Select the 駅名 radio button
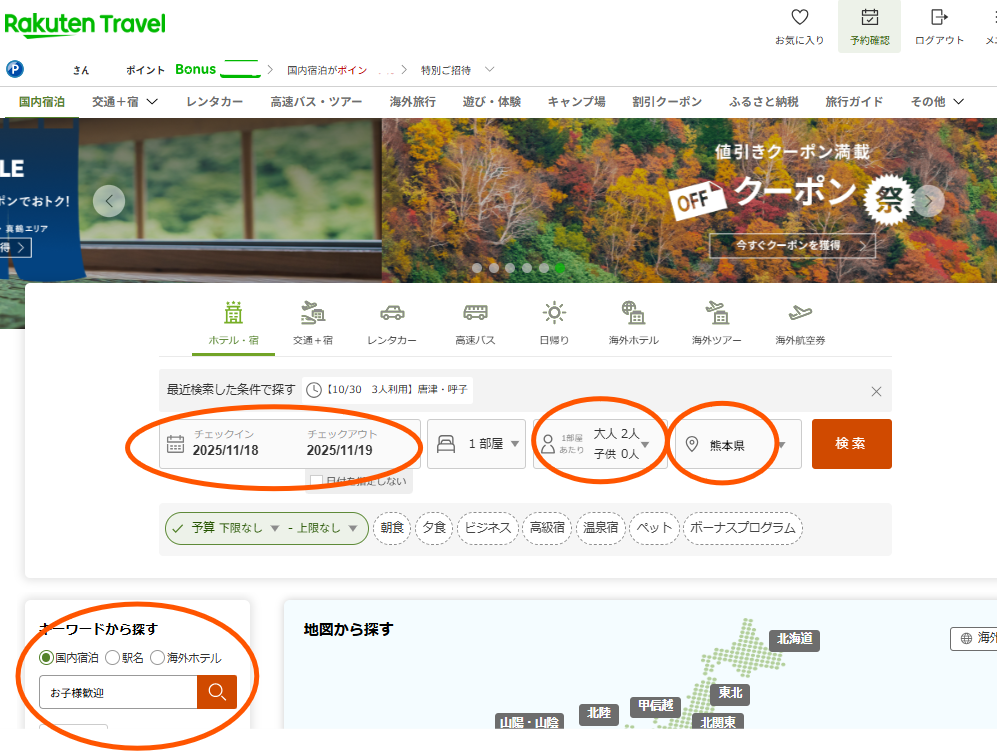Screen dimensions: 997x751 [112, 658]
